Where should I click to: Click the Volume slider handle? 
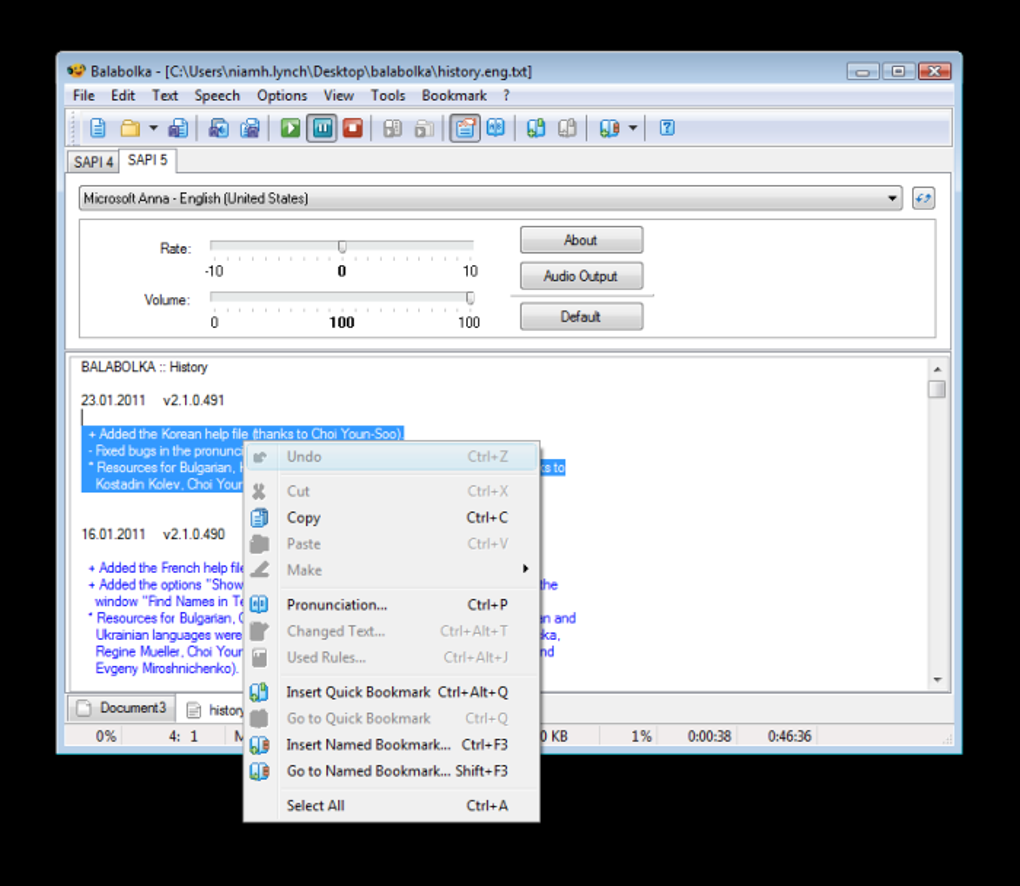470,298
